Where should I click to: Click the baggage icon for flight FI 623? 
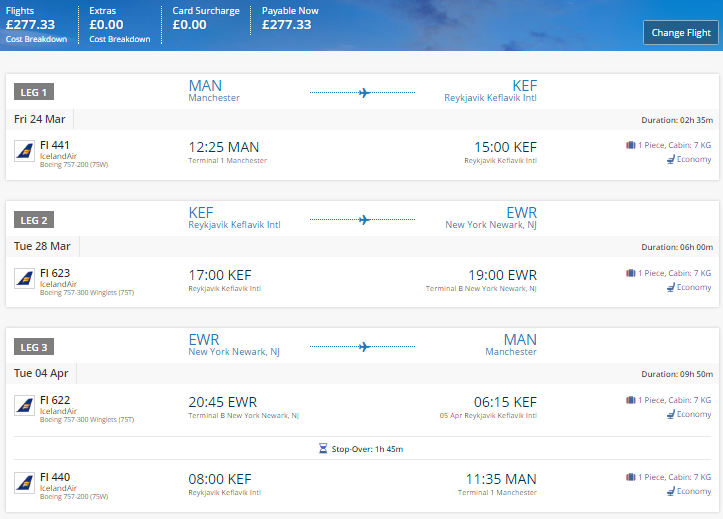pos(630,273)
